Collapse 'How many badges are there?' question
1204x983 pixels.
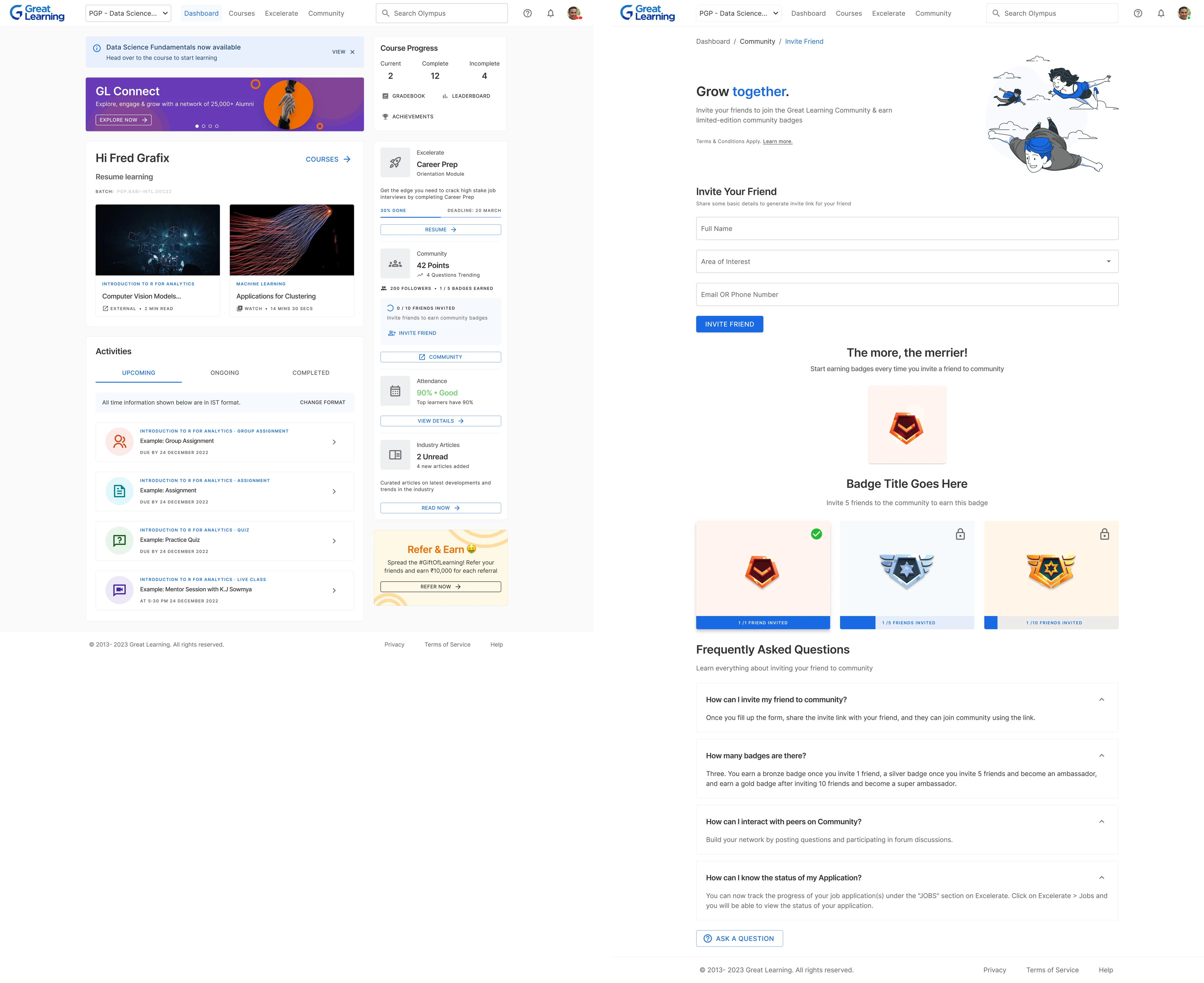click(x=1101, y=755)
